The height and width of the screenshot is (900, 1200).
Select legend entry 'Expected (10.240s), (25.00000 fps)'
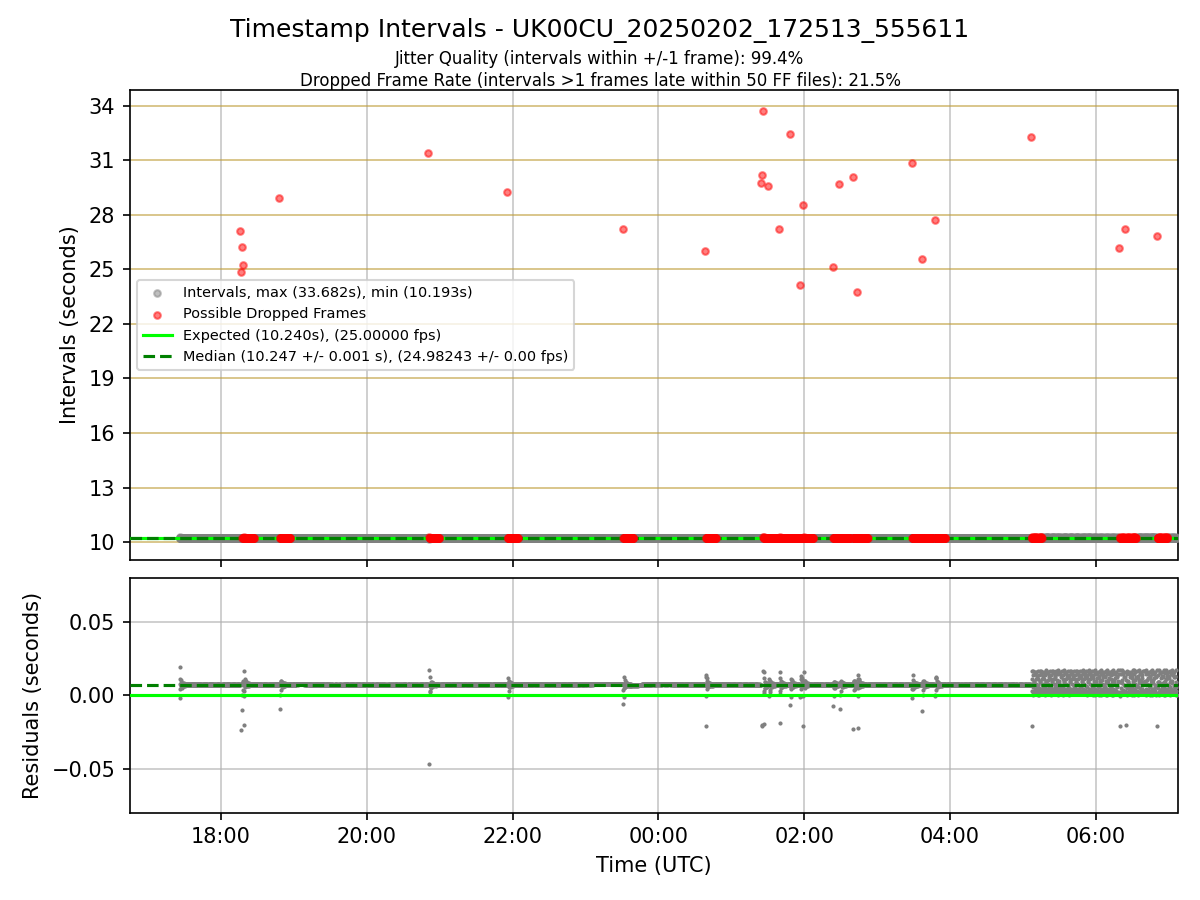click(312, 335)
